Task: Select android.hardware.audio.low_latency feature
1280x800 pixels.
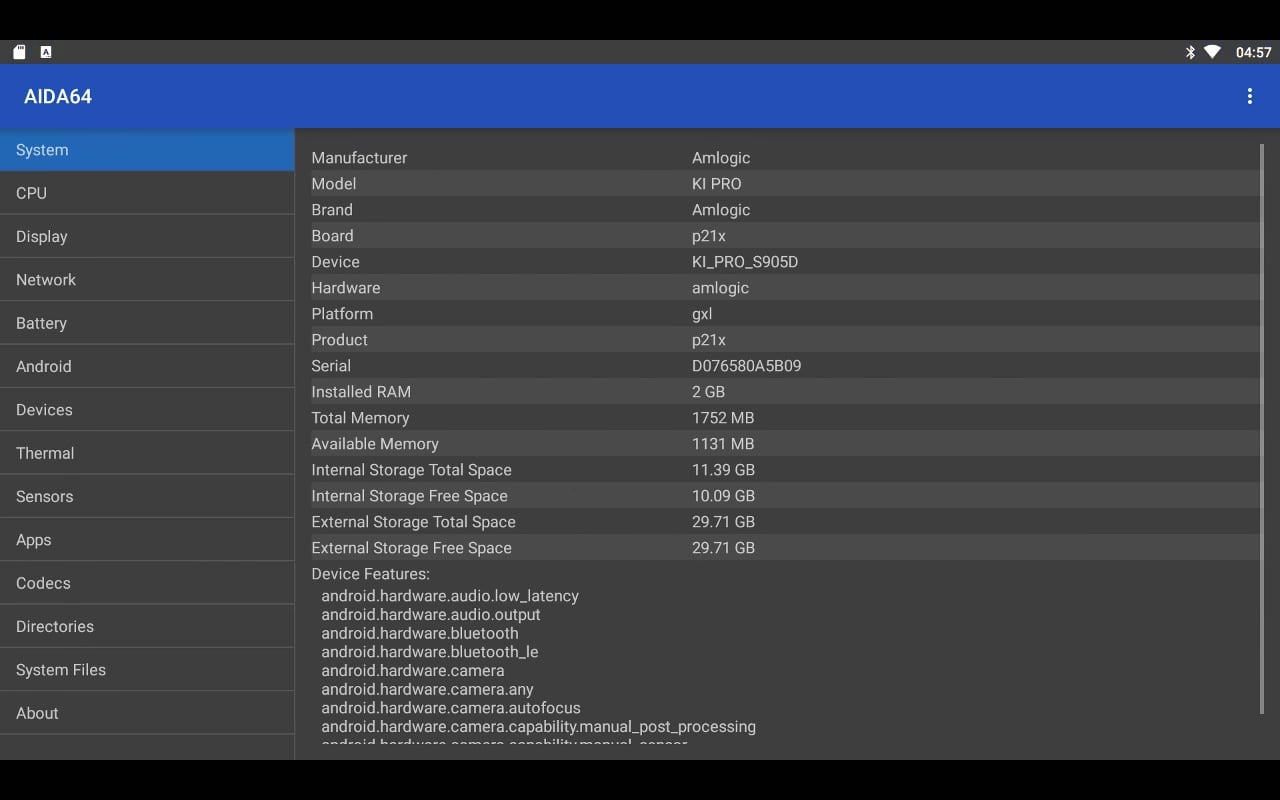Action: coord(450,596)
